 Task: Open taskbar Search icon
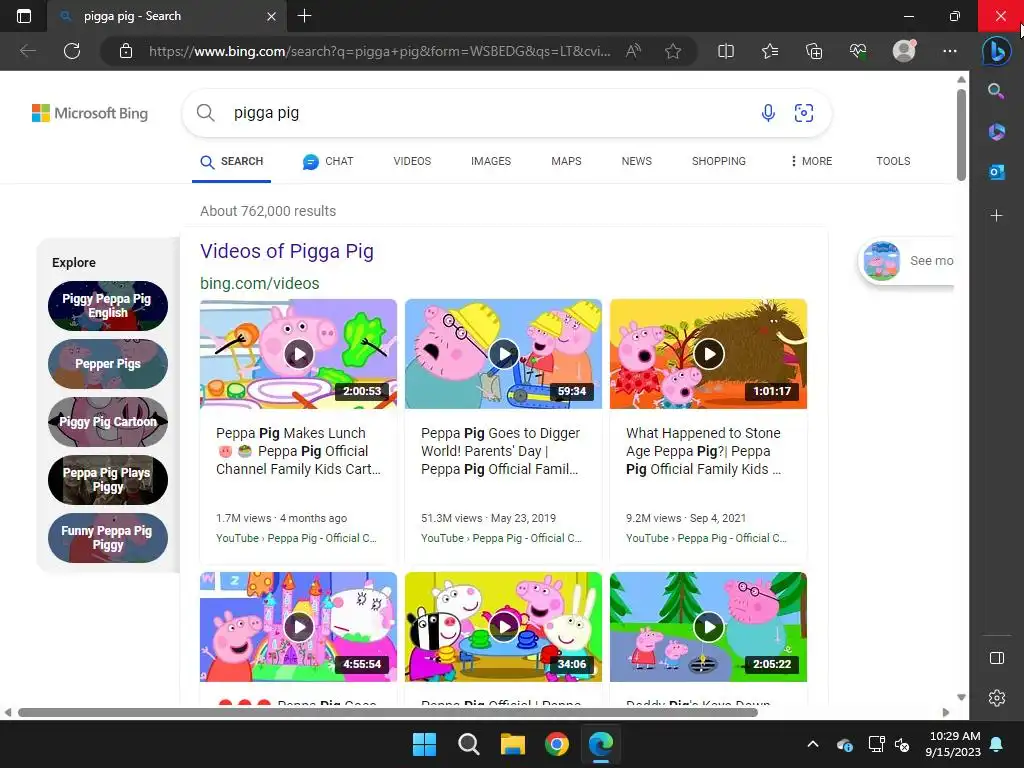(x=468, y=744)
